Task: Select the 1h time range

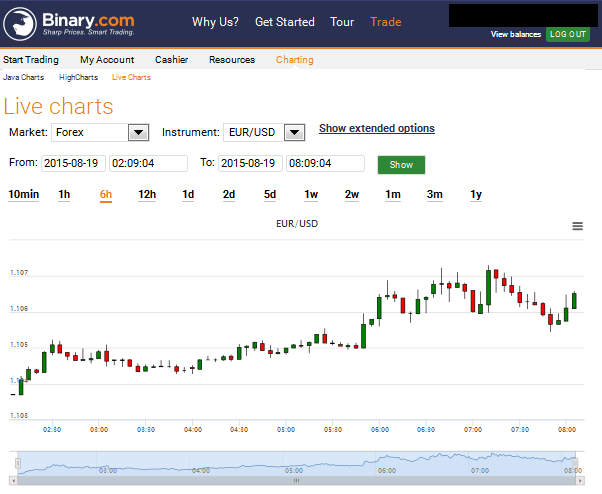Action: pos(64,195)
